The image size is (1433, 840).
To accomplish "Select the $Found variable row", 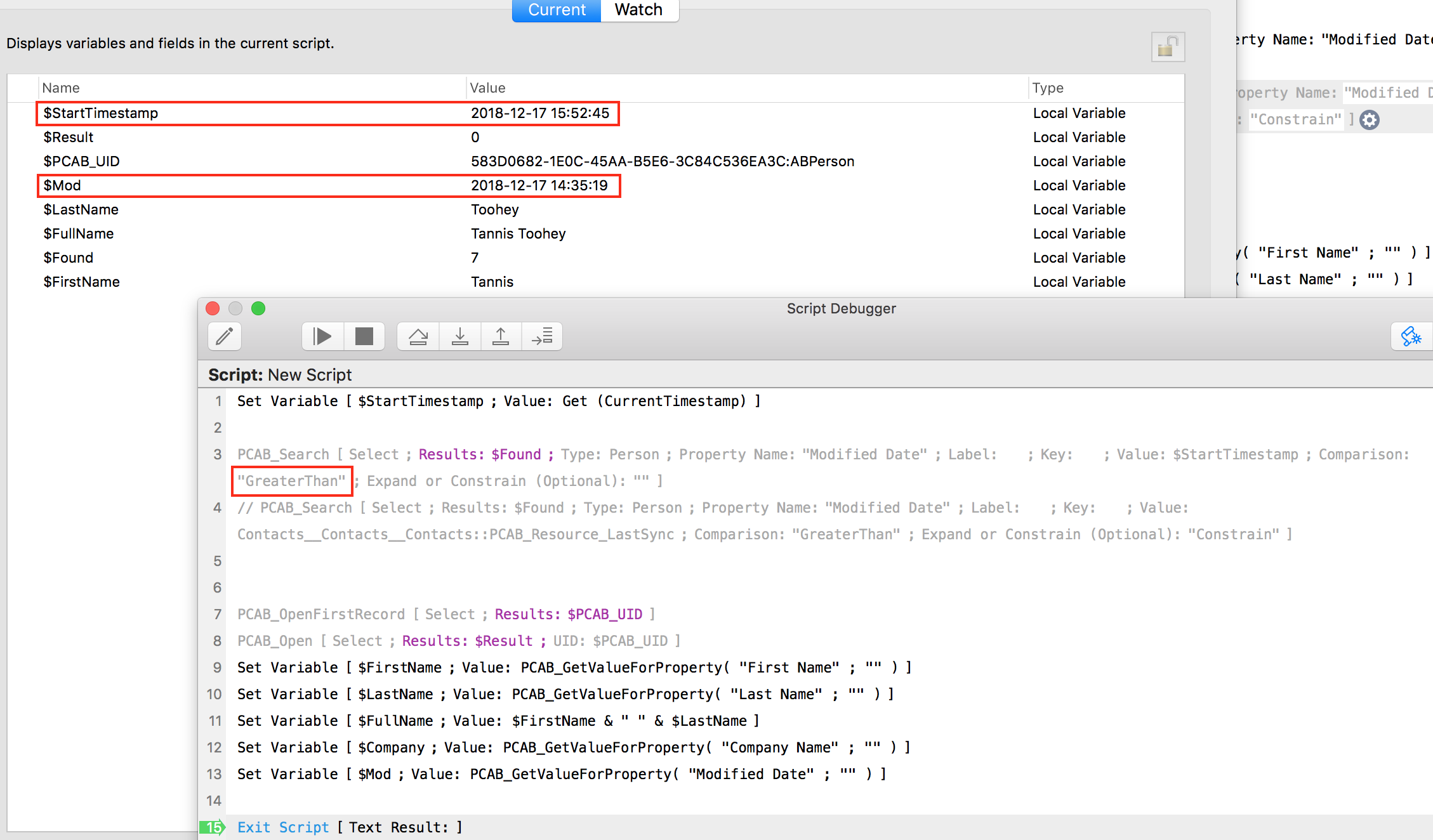I will pos(596,258).
